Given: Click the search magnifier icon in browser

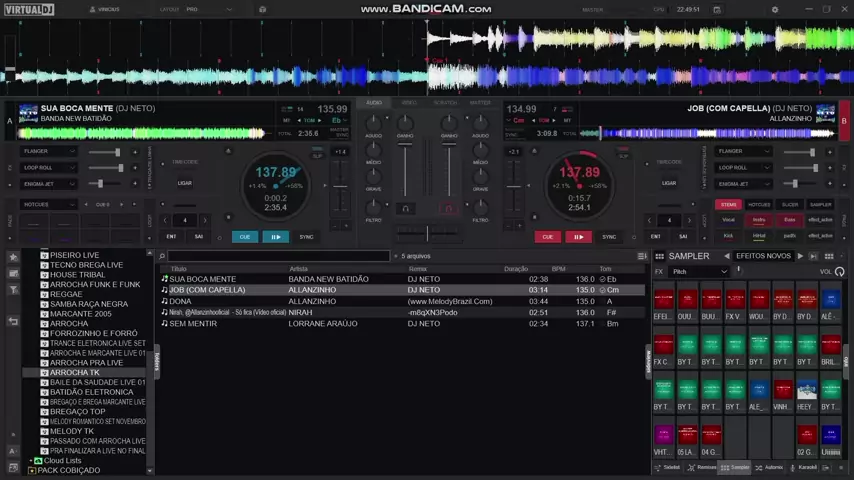Looking at the screenshot, I should point(162,256).
